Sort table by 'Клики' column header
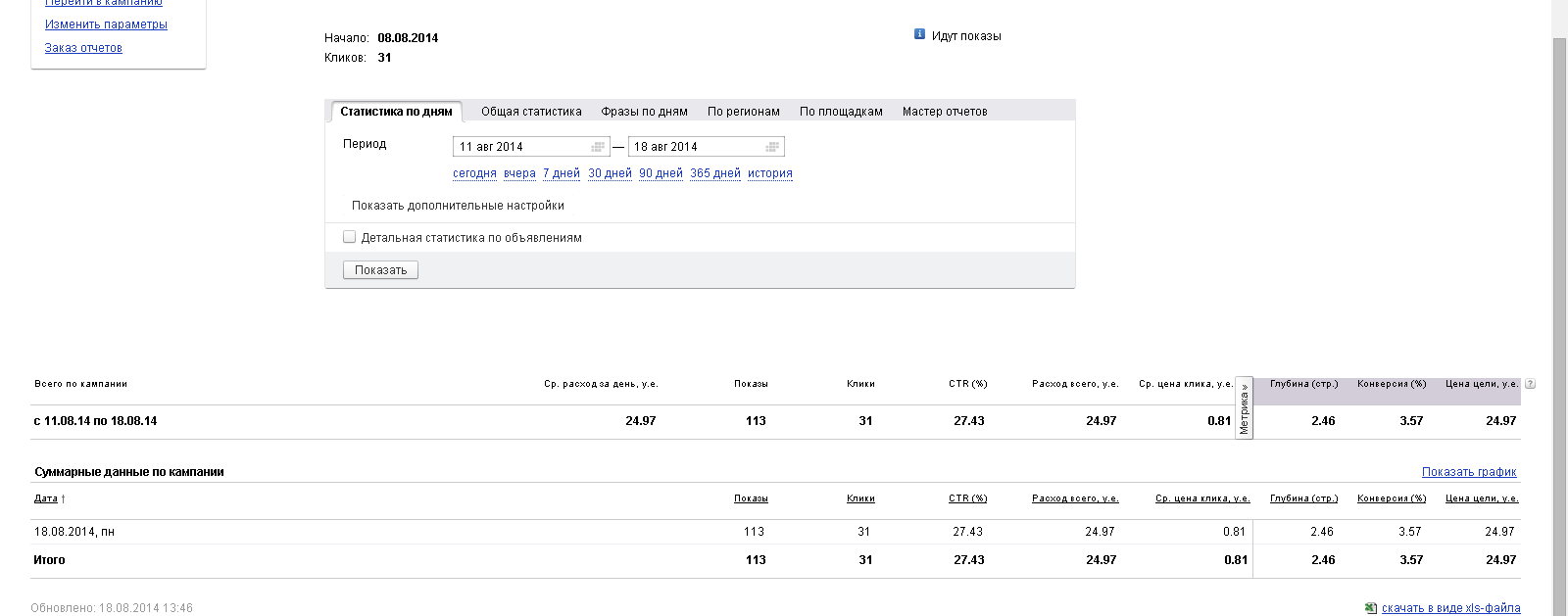 pos(860,498)
